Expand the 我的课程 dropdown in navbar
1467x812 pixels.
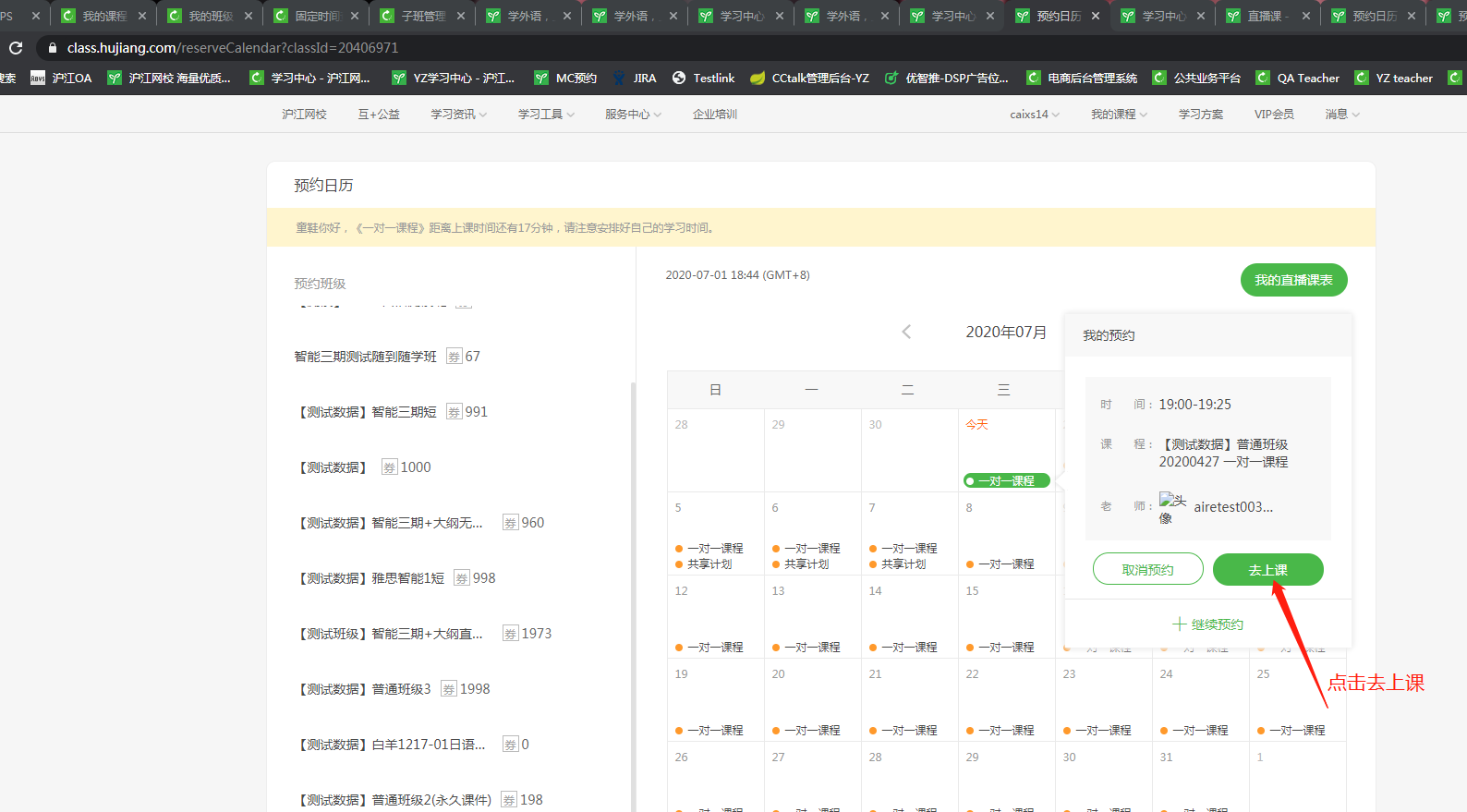click(1119, 115)
